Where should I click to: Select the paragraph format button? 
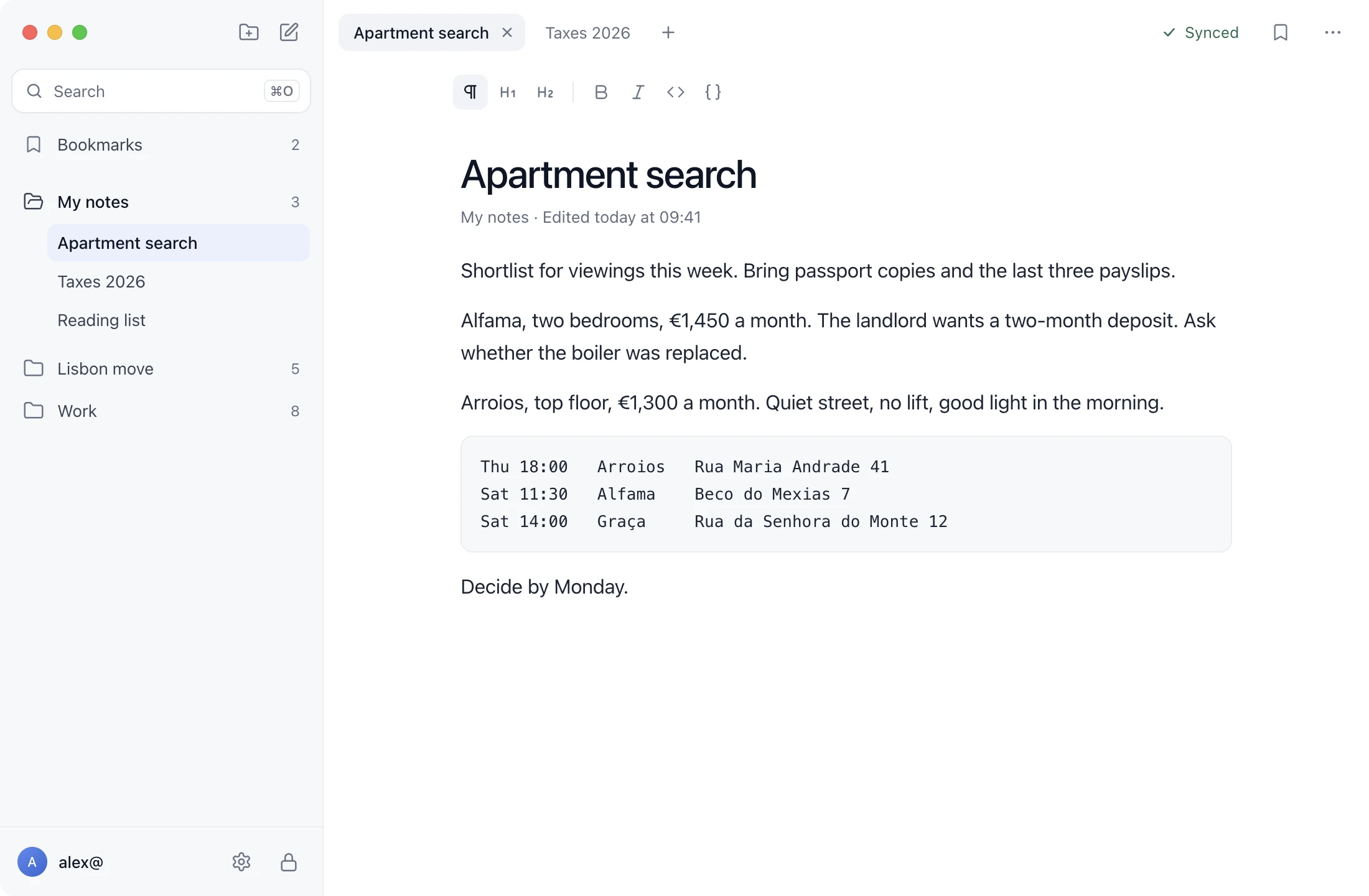pyautogui.click(x=470, y=92)
